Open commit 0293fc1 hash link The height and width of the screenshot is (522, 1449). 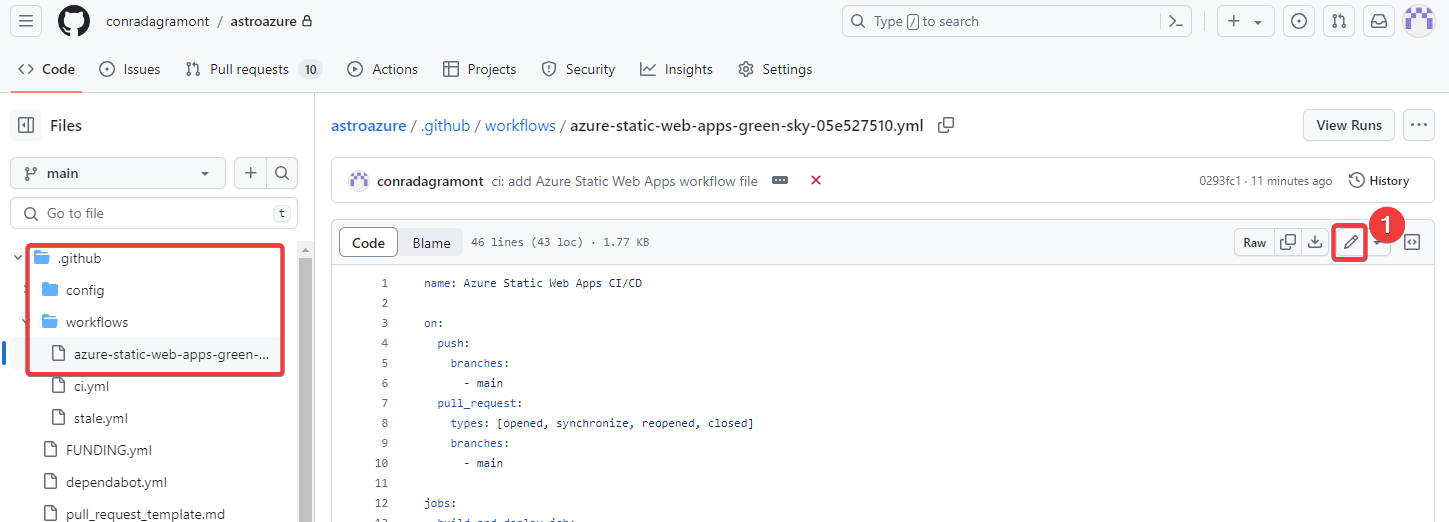1220,181
